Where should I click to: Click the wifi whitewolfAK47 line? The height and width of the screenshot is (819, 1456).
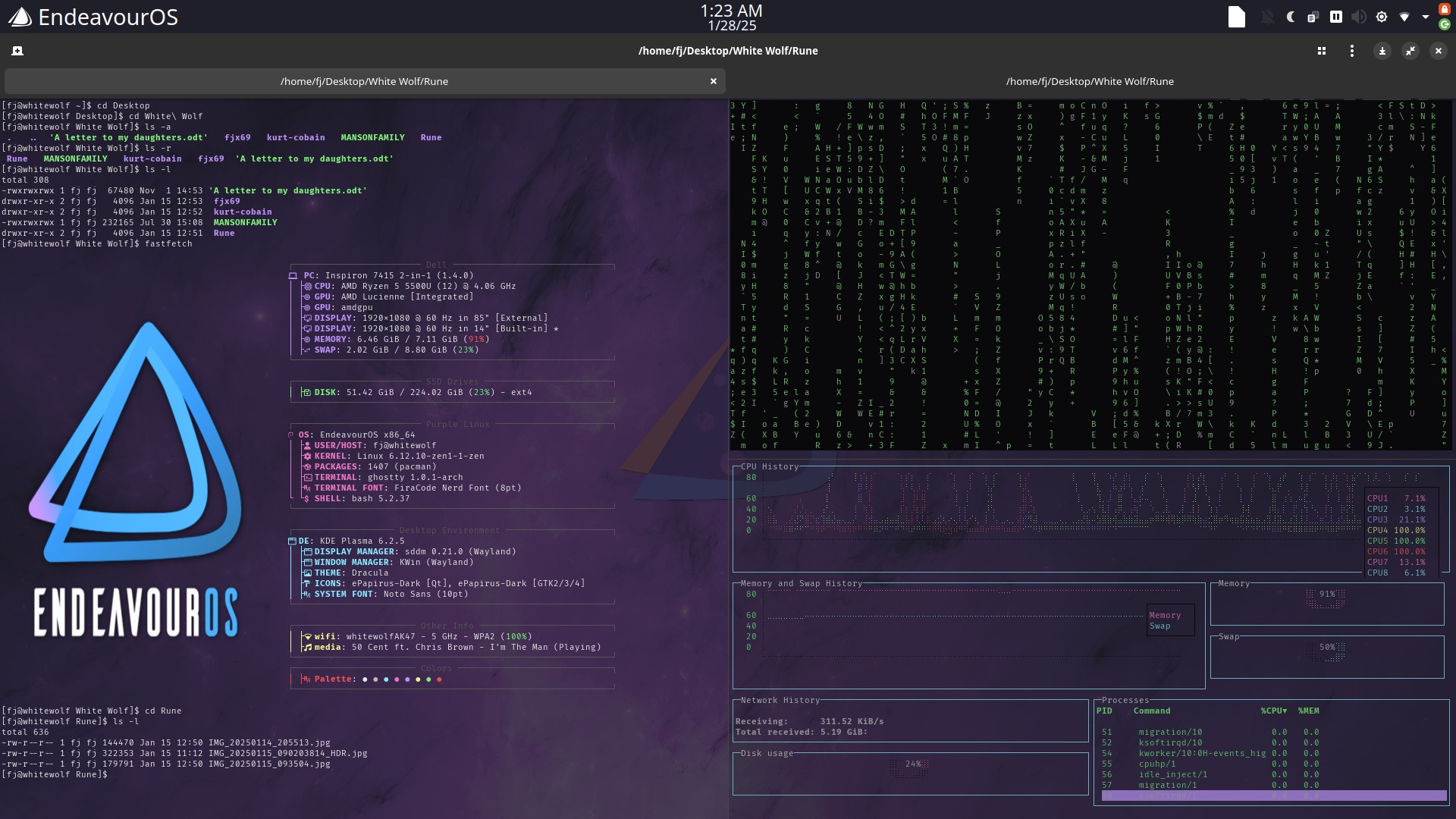point(416,636)
